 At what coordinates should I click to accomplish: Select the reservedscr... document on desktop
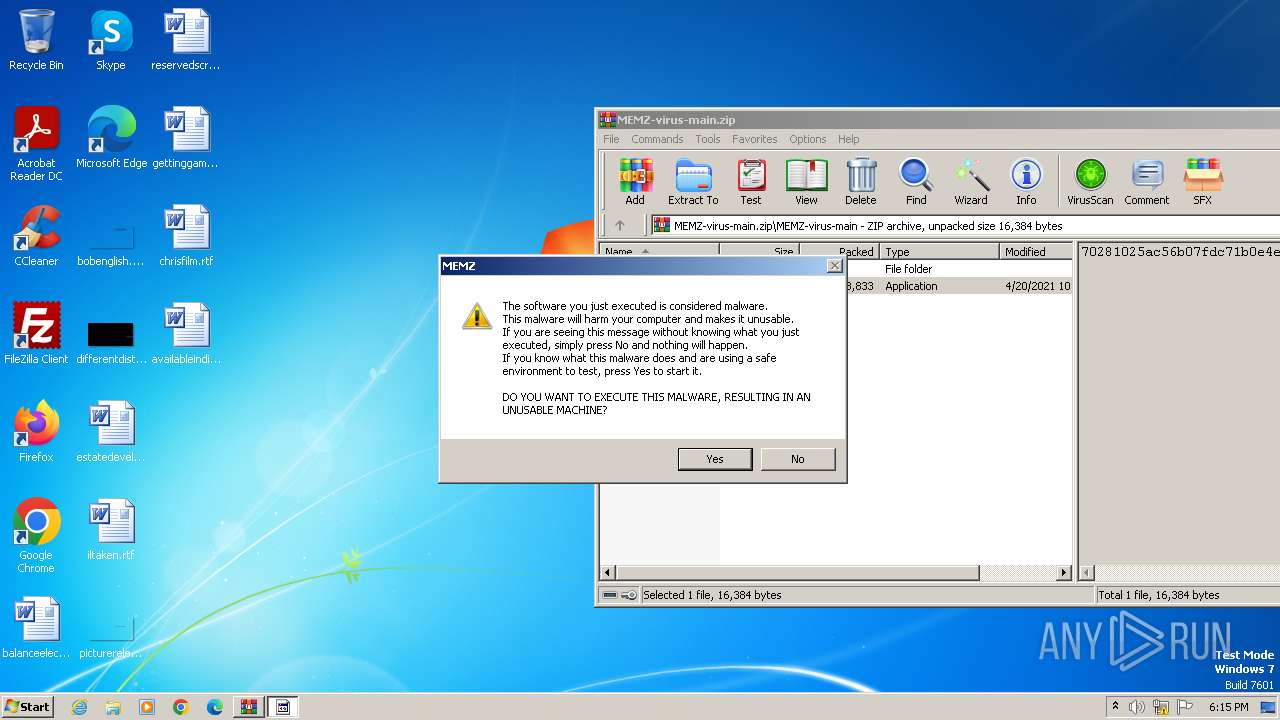186,40
